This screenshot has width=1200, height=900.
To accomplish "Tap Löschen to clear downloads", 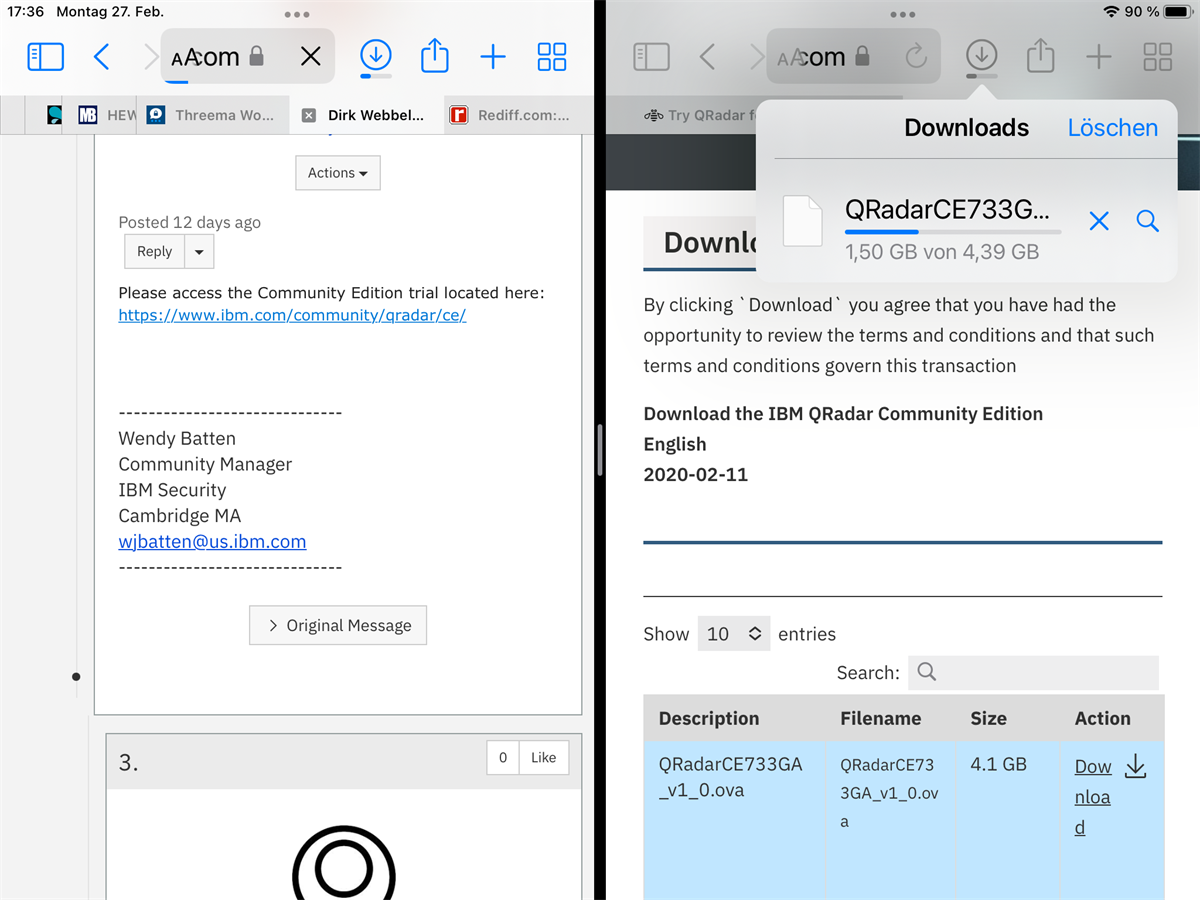I will 1112,128.
